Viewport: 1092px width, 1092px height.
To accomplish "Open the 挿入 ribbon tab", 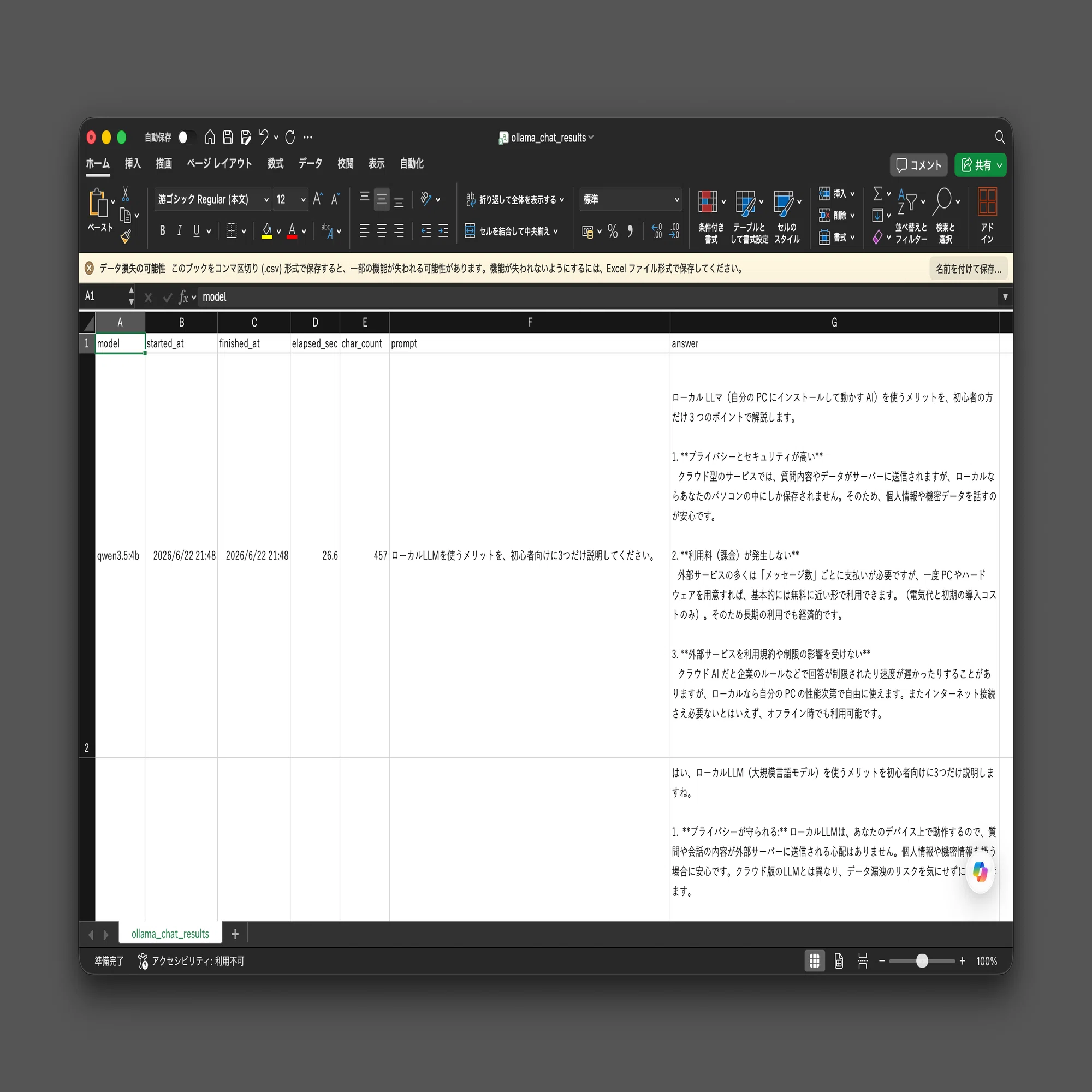I will [133, 163].
